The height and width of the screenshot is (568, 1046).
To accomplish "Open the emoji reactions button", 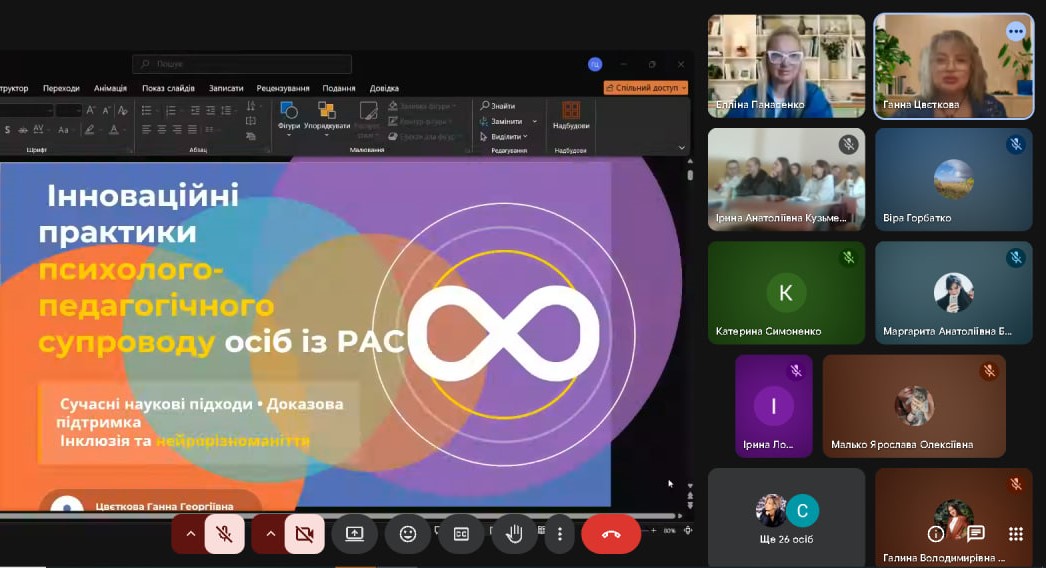I will pos(408,534).
